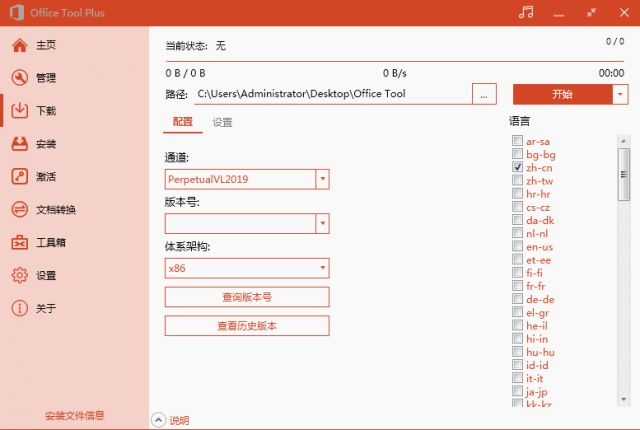Viewport: 640px width, 430px height.
Task: Switch to the 设置 tab beside 配置
Action: (222, 122)
